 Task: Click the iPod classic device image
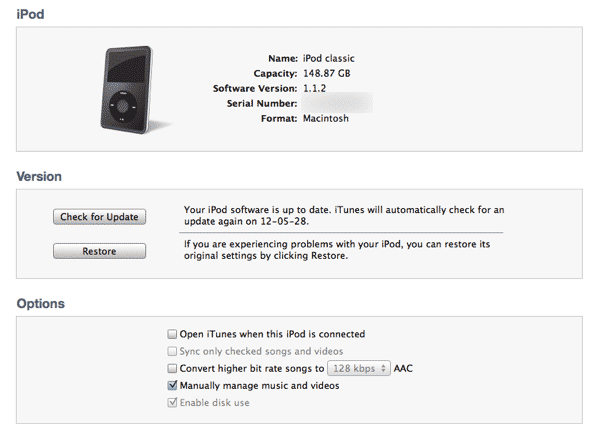[125, 88]
